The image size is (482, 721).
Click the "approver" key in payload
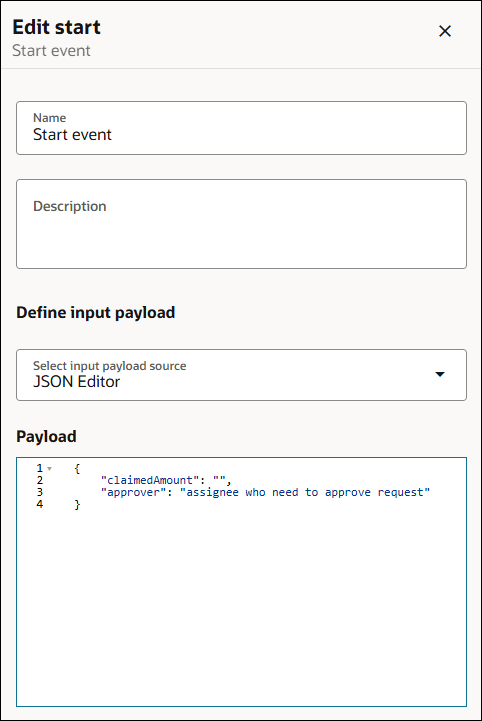133,492
